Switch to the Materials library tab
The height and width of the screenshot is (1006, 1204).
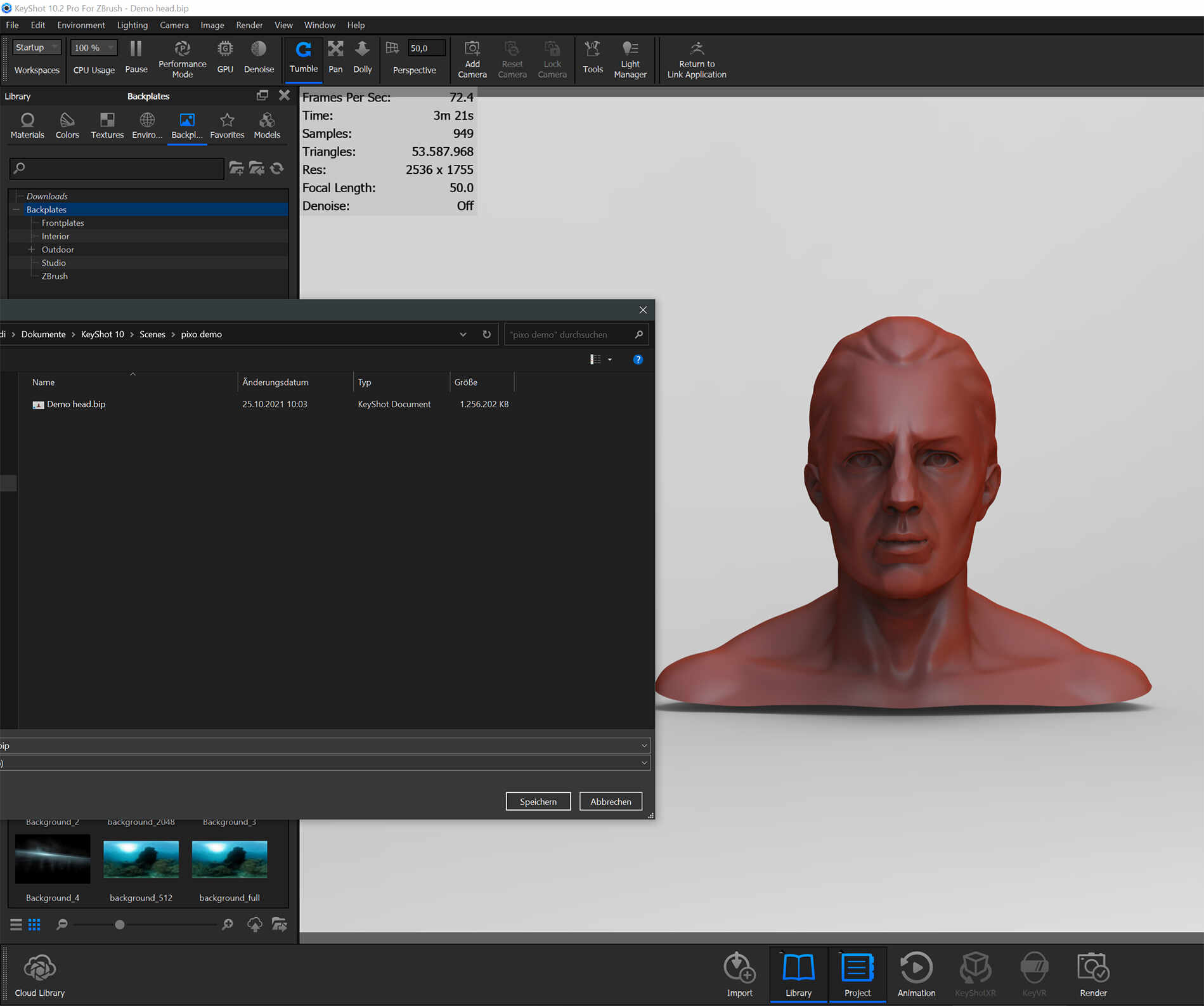(27, 126)
